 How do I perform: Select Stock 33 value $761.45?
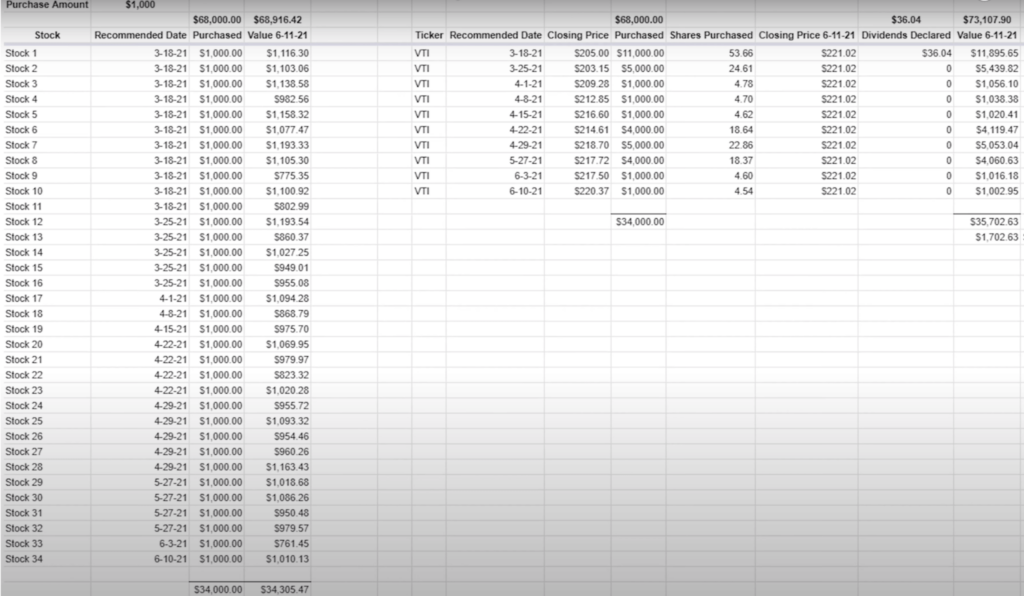pyautogui.click(x=291, y=544)
